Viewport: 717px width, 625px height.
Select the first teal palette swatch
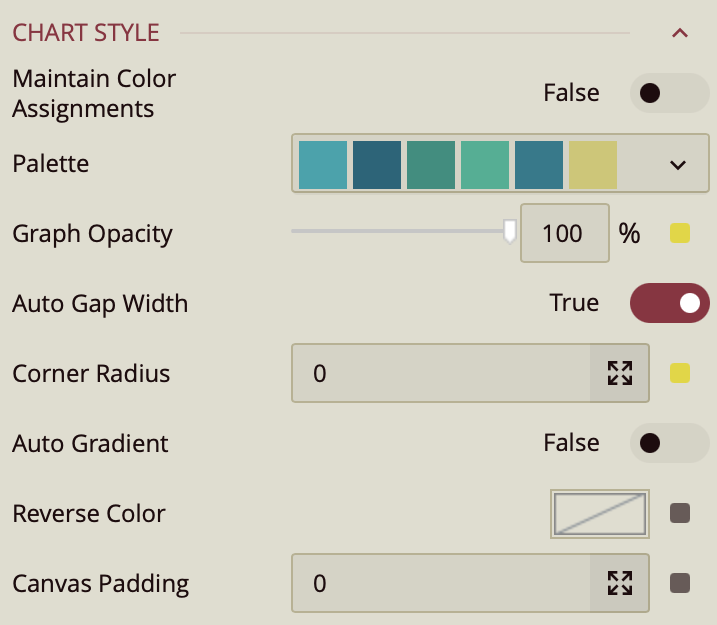pos(323,165)
